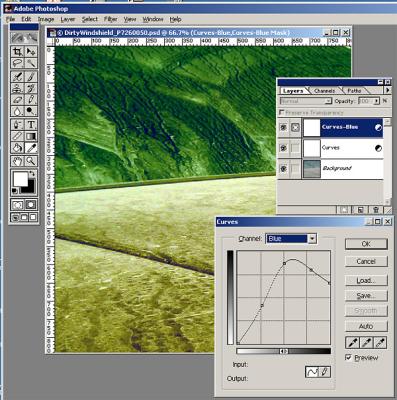The height and width of the screenshot is (400, 397).
Task: Click the background color swatch
Action: tap(30, 188)
